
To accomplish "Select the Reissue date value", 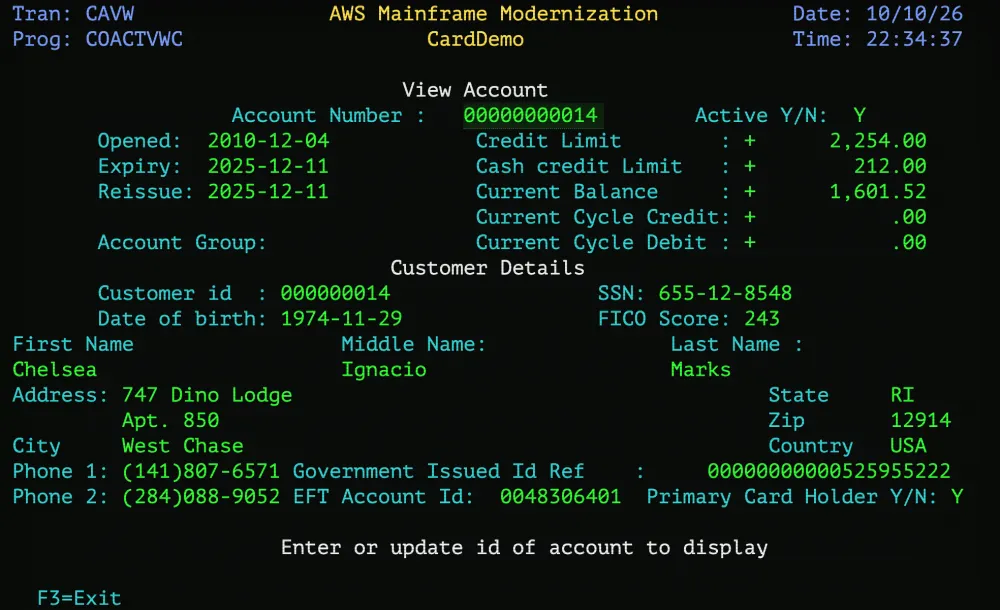I will pos(268,191).
